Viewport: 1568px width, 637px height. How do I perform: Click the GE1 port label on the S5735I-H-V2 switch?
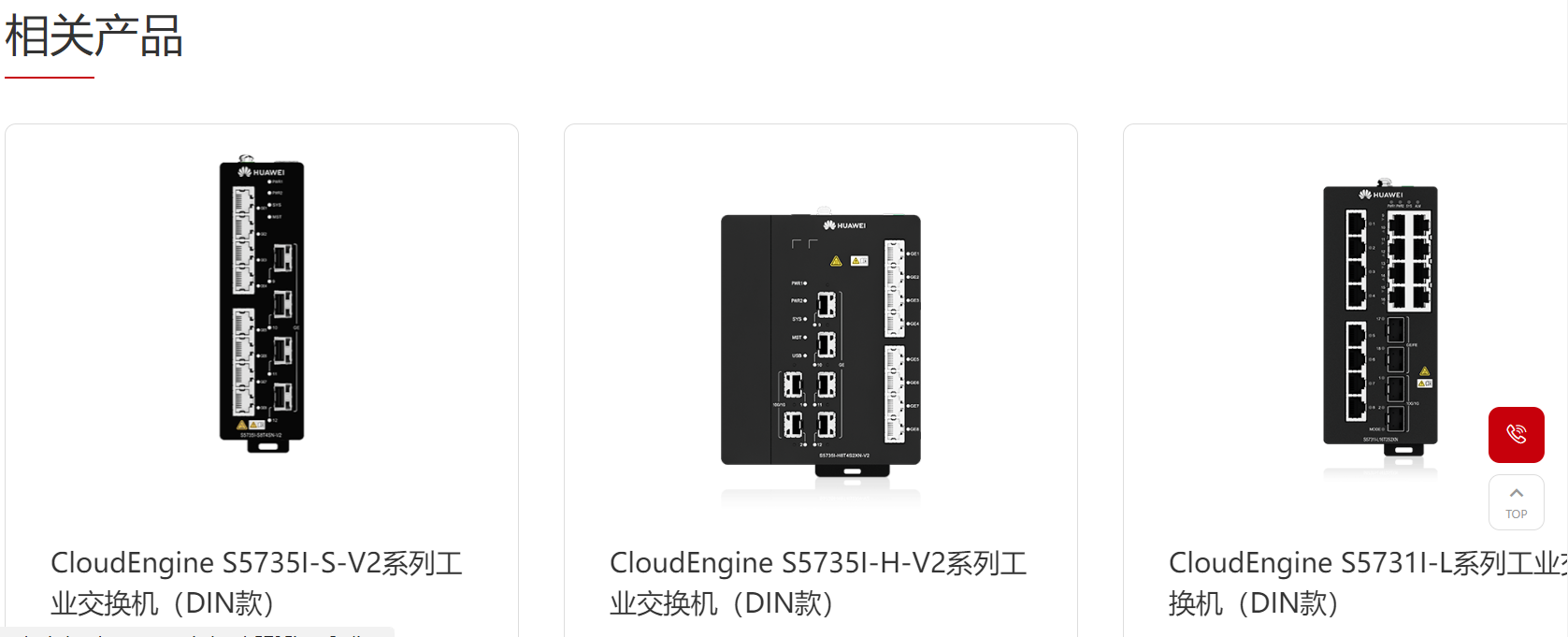[x=913, y=253]
